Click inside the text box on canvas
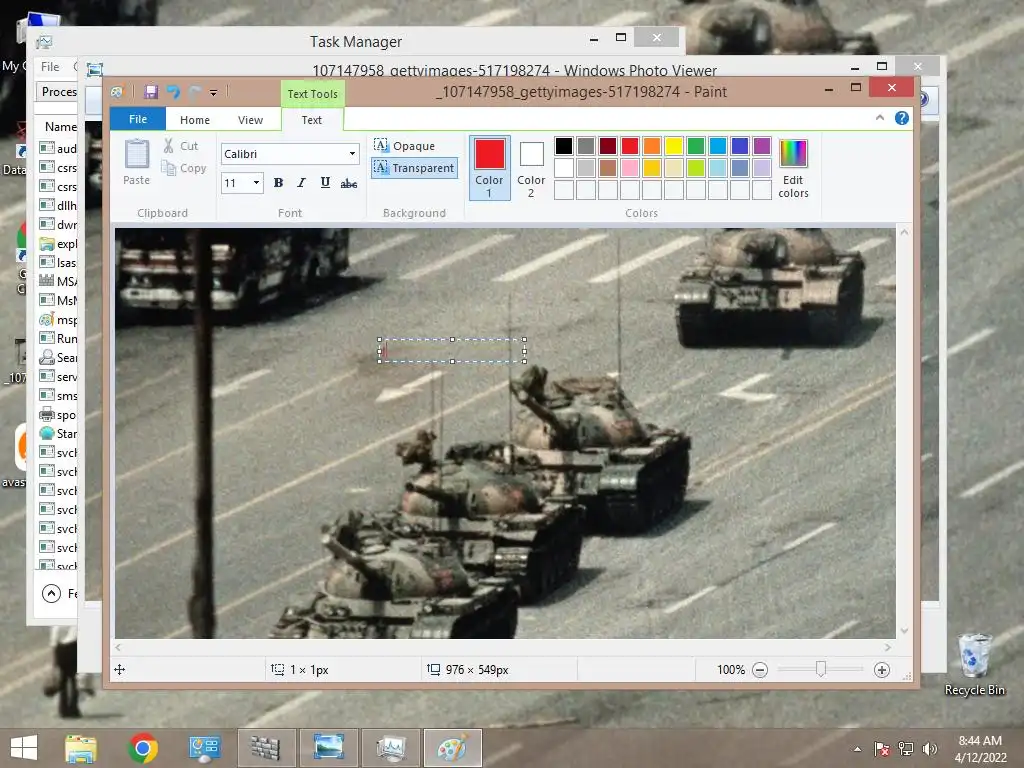The image size is (1024, 768). [452, 351]
